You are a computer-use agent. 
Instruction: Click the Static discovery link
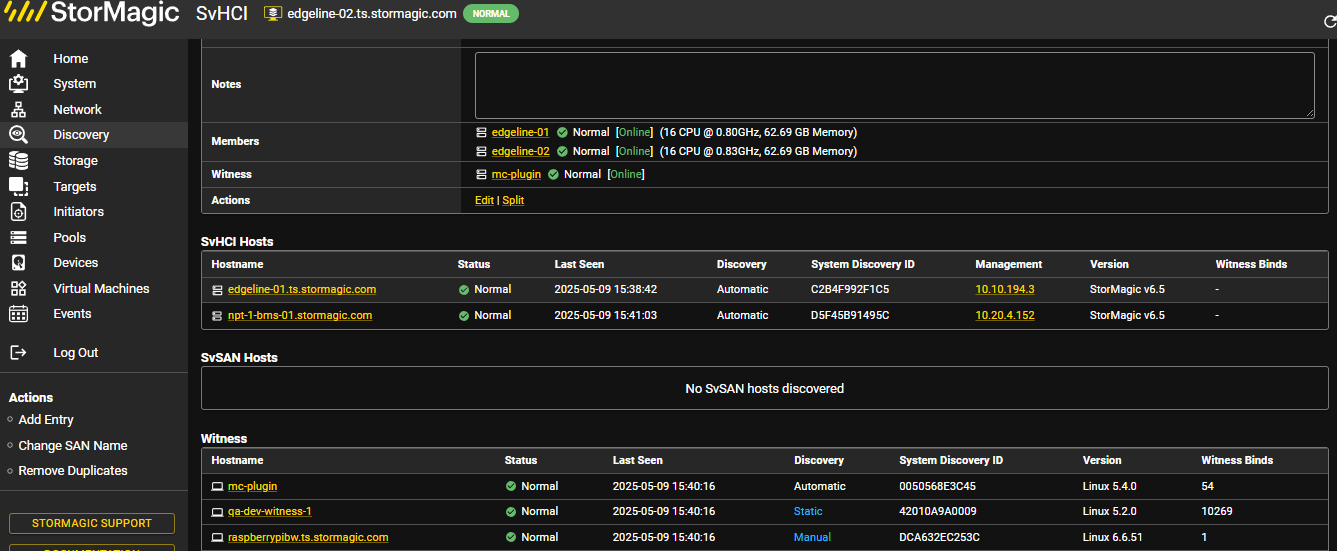808,512
